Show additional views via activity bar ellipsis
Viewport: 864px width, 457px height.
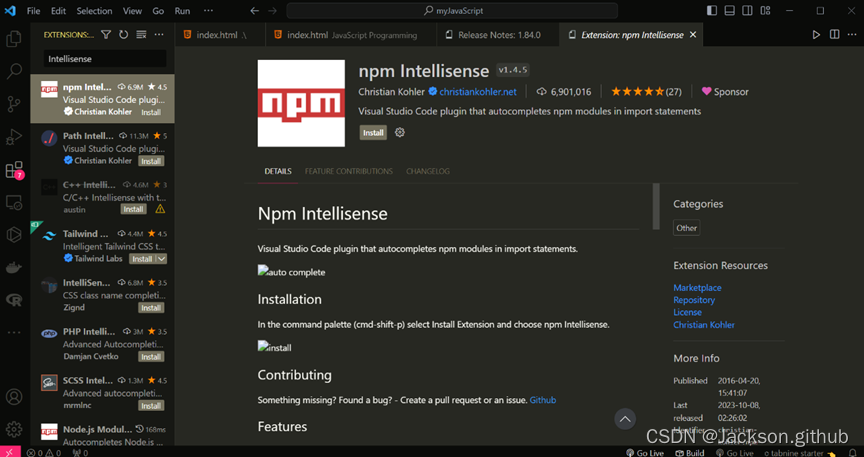(13, 332)
